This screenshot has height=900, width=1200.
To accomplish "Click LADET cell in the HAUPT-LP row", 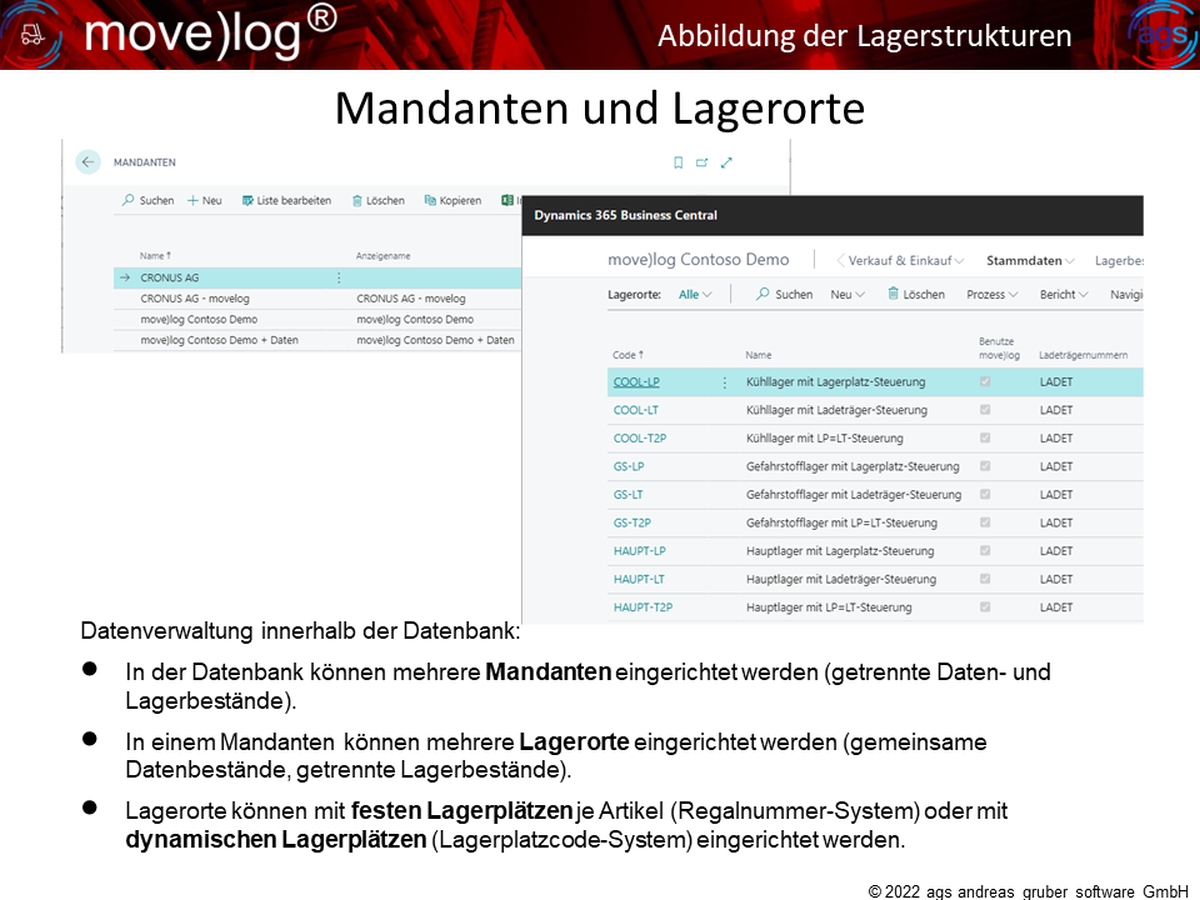I will tap(1056, 551).
